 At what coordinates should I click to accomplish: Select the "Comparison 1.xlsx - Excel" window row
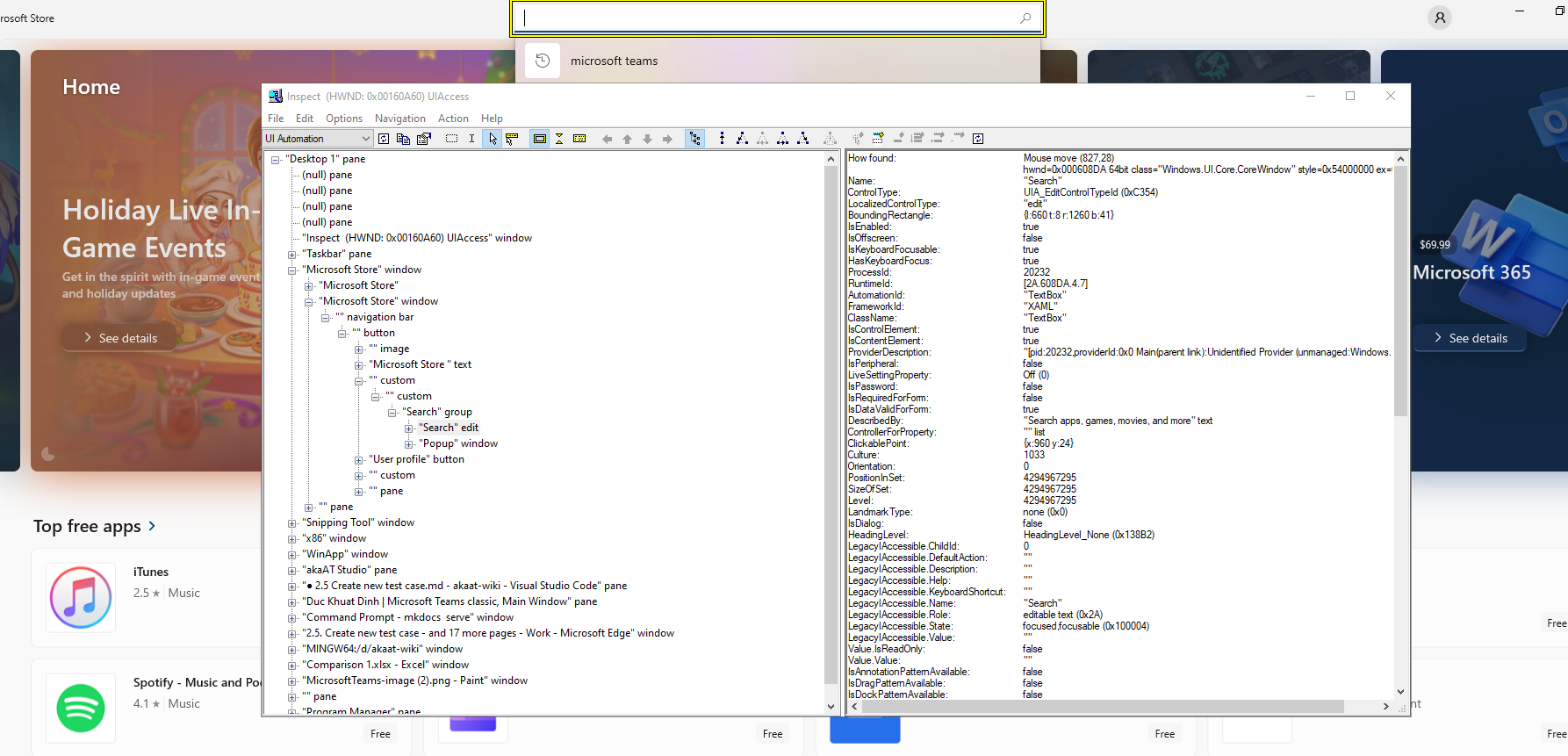coord(385,665)
